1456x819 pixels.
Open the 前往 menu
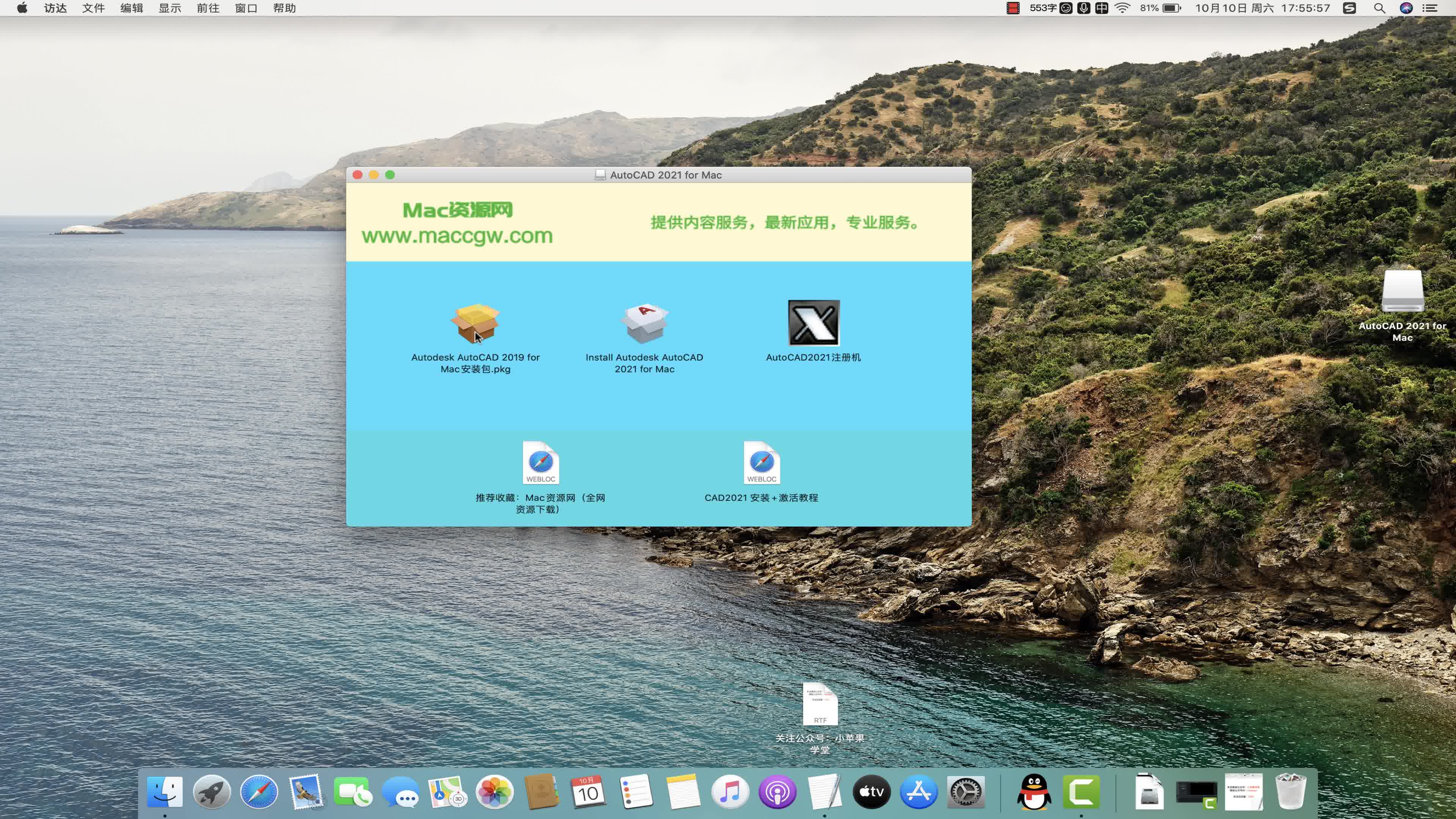point(208,8)
